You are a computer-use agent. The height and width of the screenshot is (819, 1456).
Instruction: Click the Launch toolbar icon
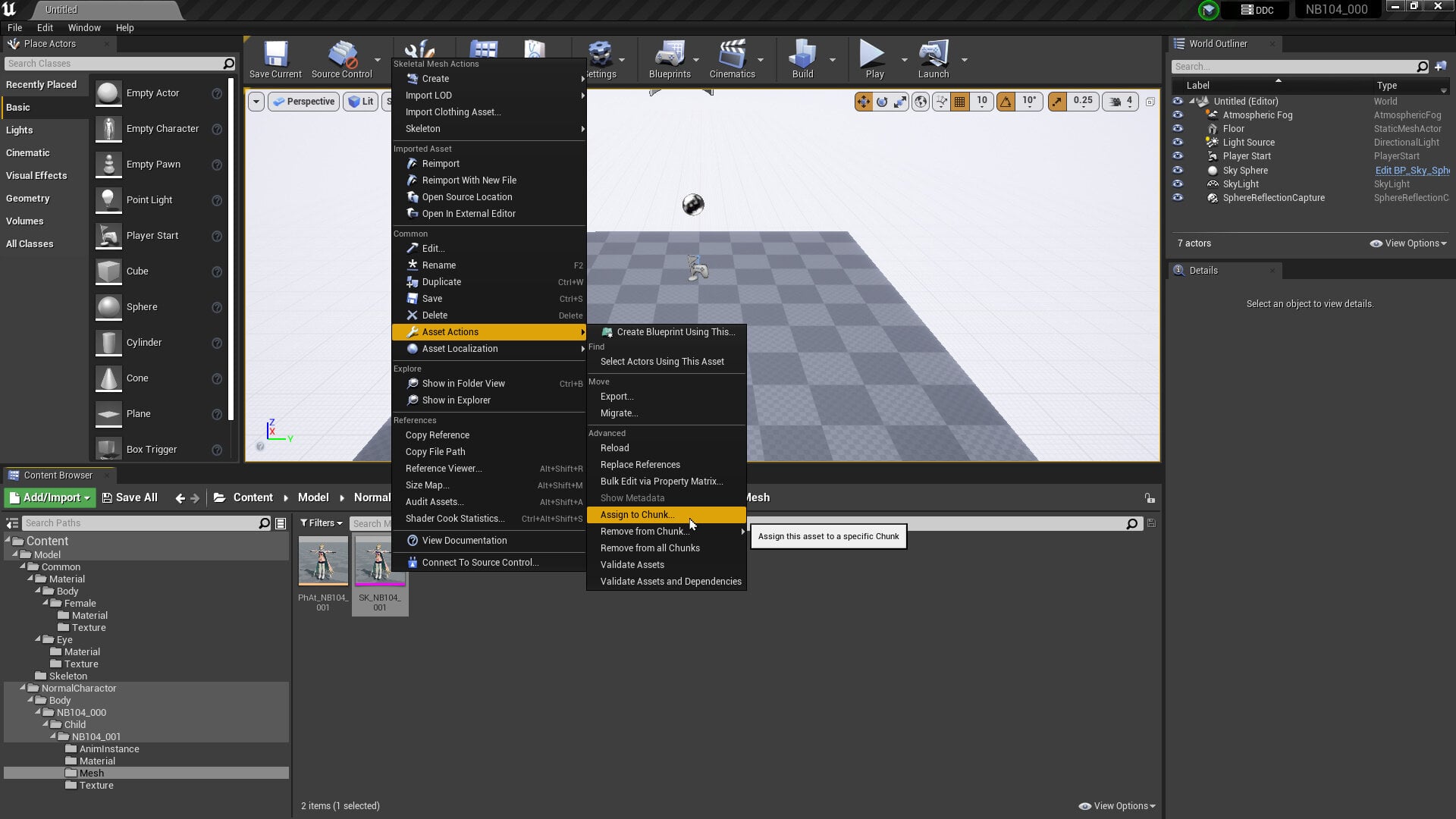point(934,60)
